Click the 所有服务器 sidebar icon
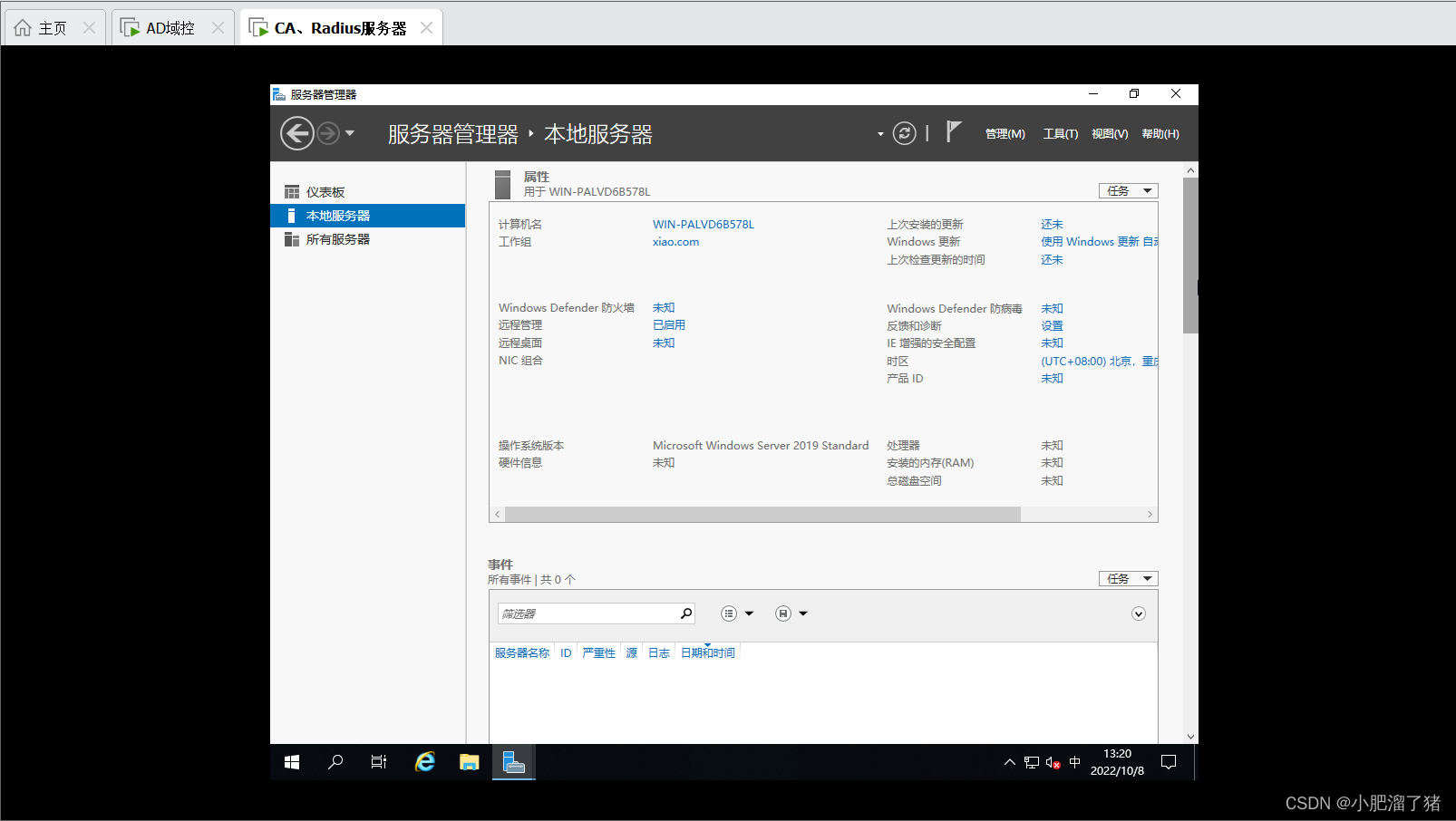Image resolution: width=1456 pixels, height=821 pixels. 292,239
